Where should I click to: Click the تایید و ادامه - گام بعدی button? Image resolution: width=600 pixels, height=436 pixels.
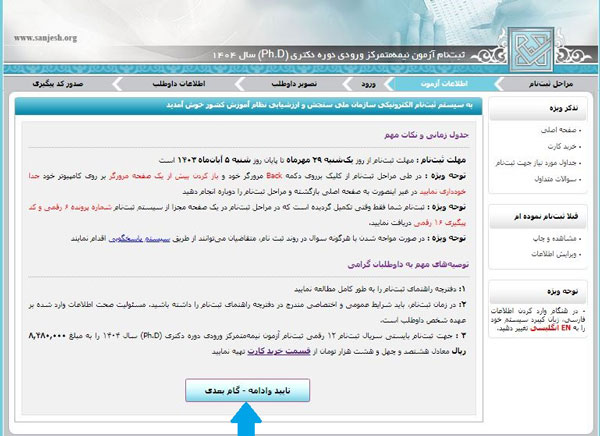point(248,390)
